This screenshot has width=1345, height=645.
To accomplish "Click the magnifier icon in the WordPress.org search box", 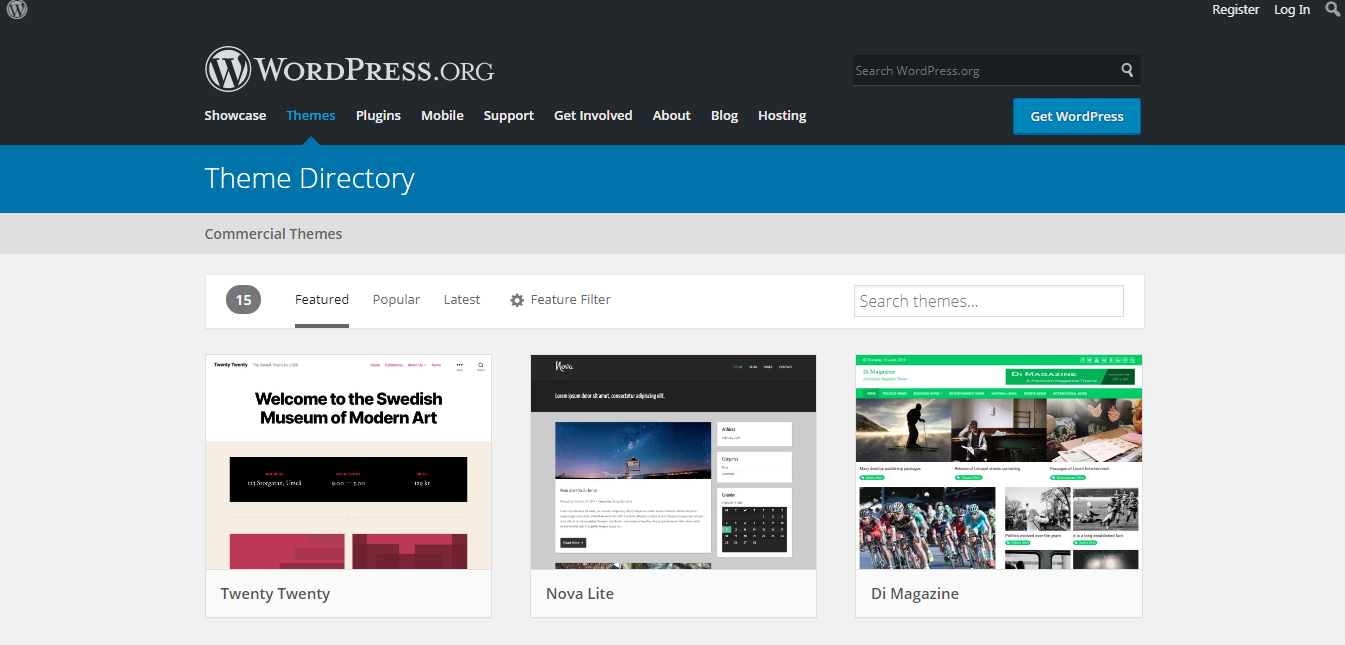I will point(1126,70).
